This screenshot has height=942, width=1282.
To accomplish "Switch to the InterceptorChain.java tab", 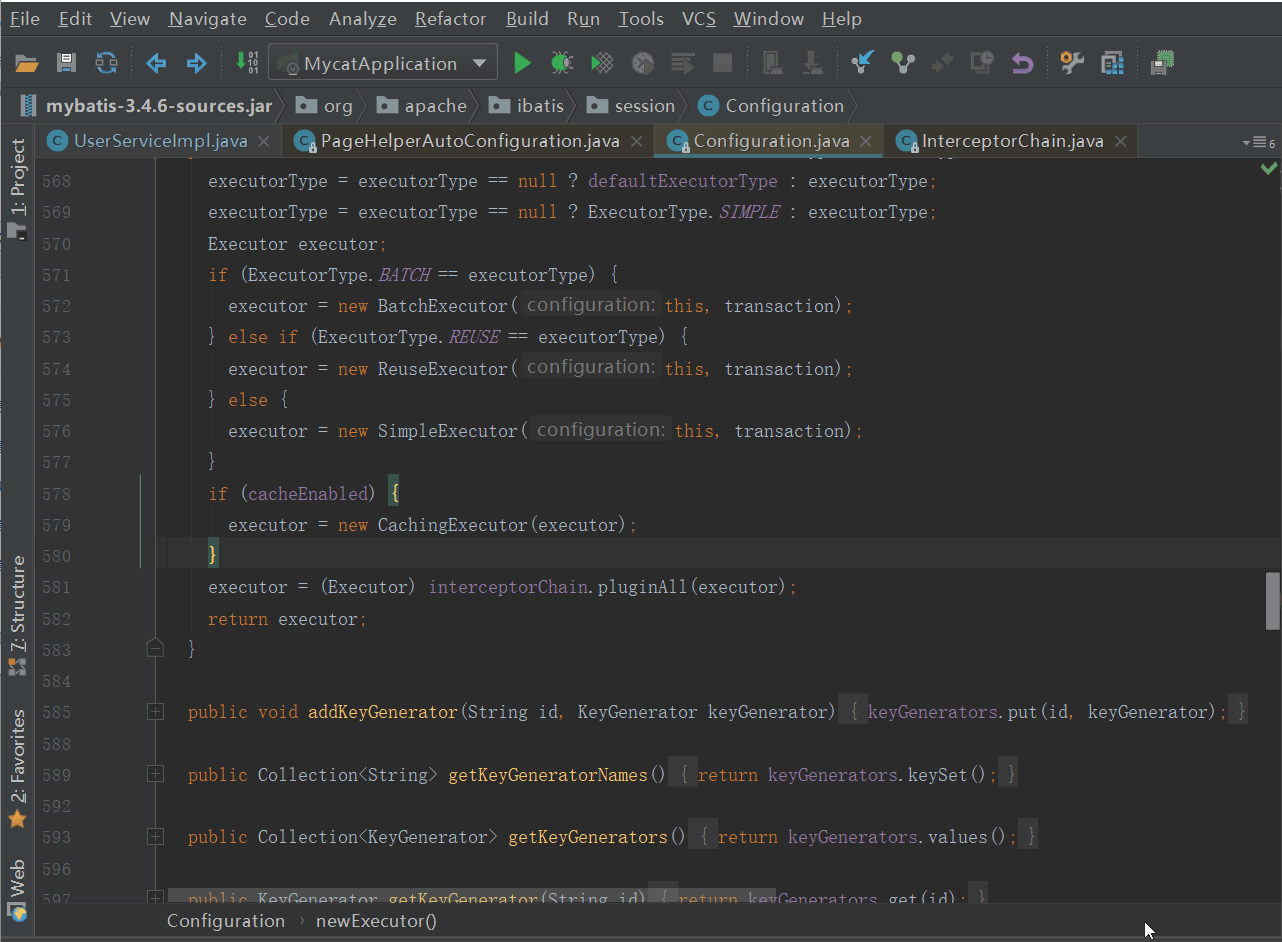I will [x=1011, y=141].
